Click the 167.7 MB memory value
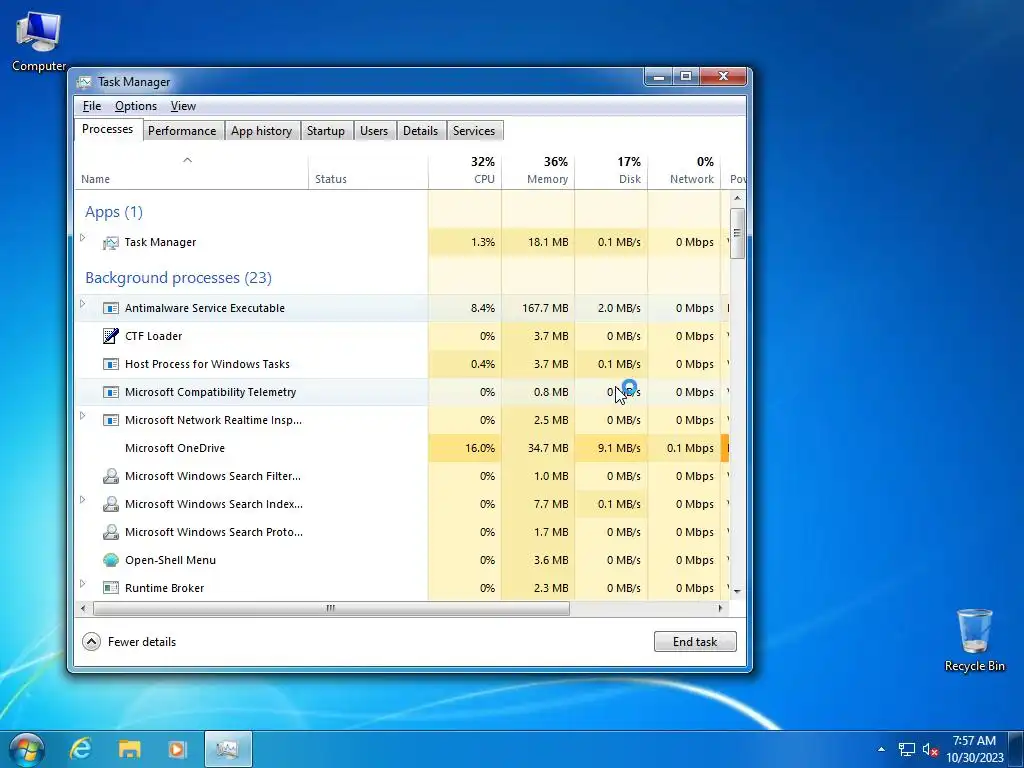1024x768 pixels. click(x=545, y=308)
